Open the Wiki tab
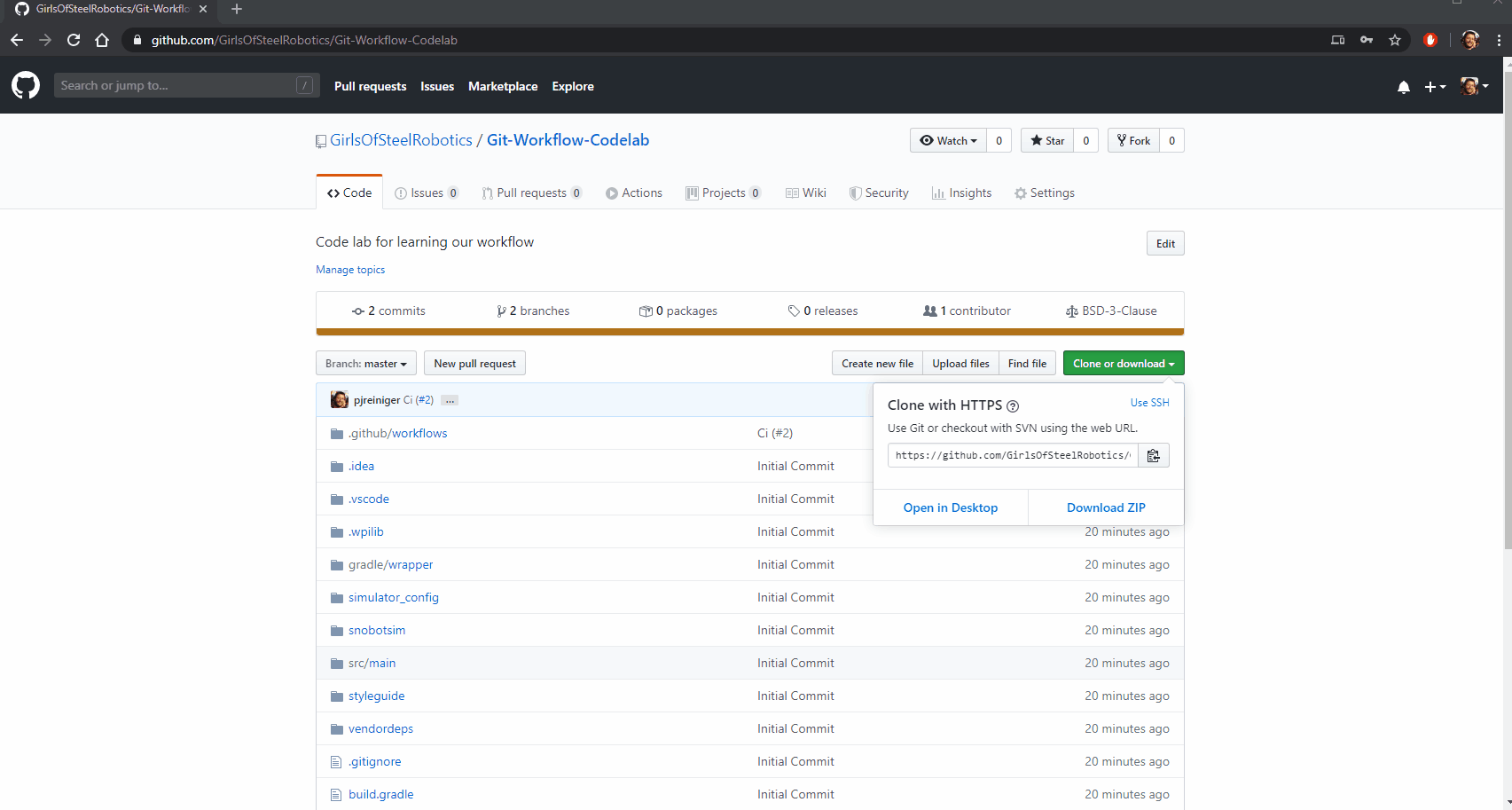This screenshot has height=810, width=1512. pyautogui.click(x=806, y=193)
